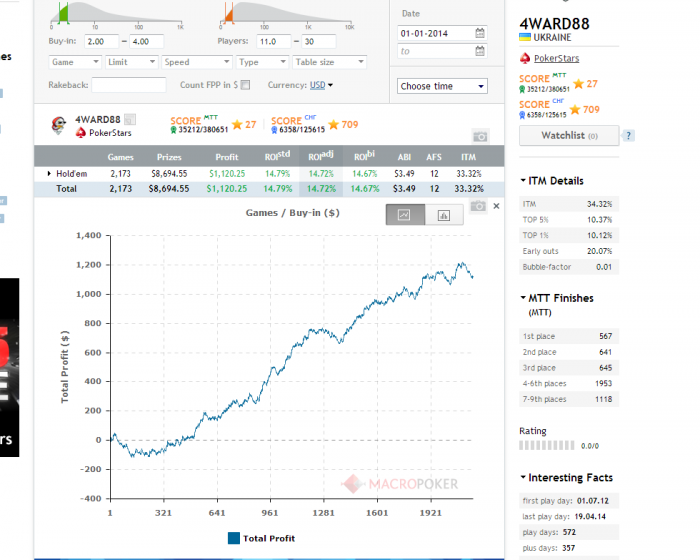Click the camera screenshot icon above stats table
This screenshot has width=700, height=560.
pos(480,136)
